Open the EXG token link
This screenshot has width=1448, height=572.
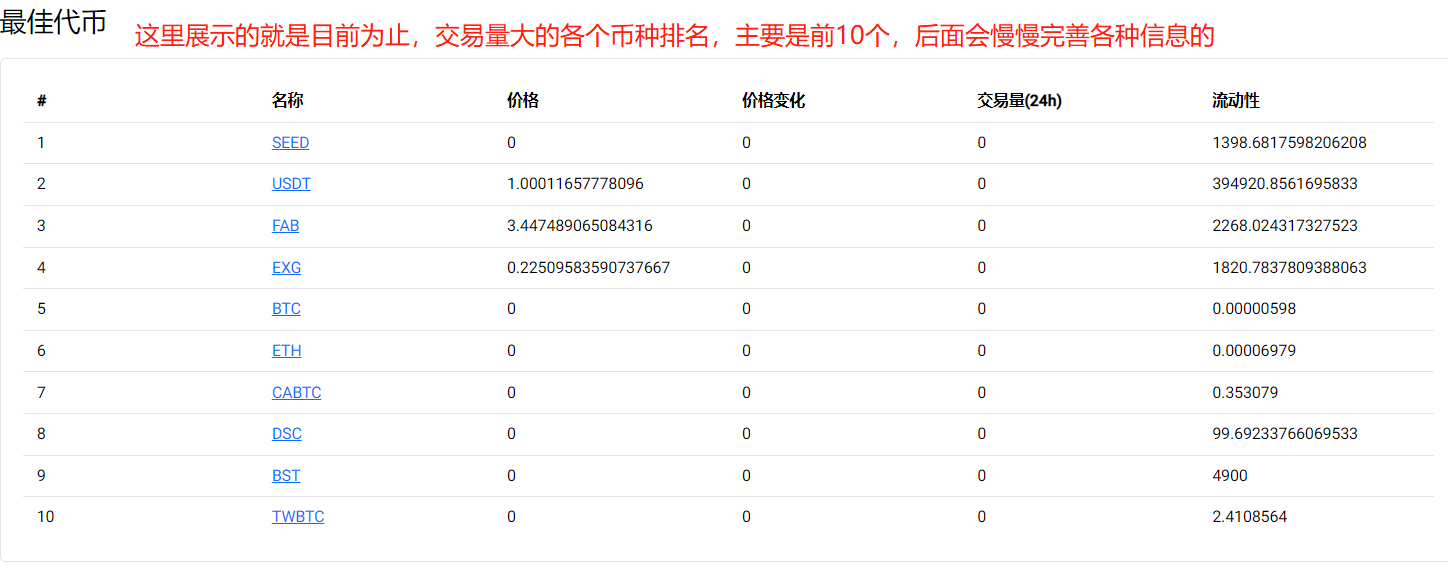pos(286,268)
